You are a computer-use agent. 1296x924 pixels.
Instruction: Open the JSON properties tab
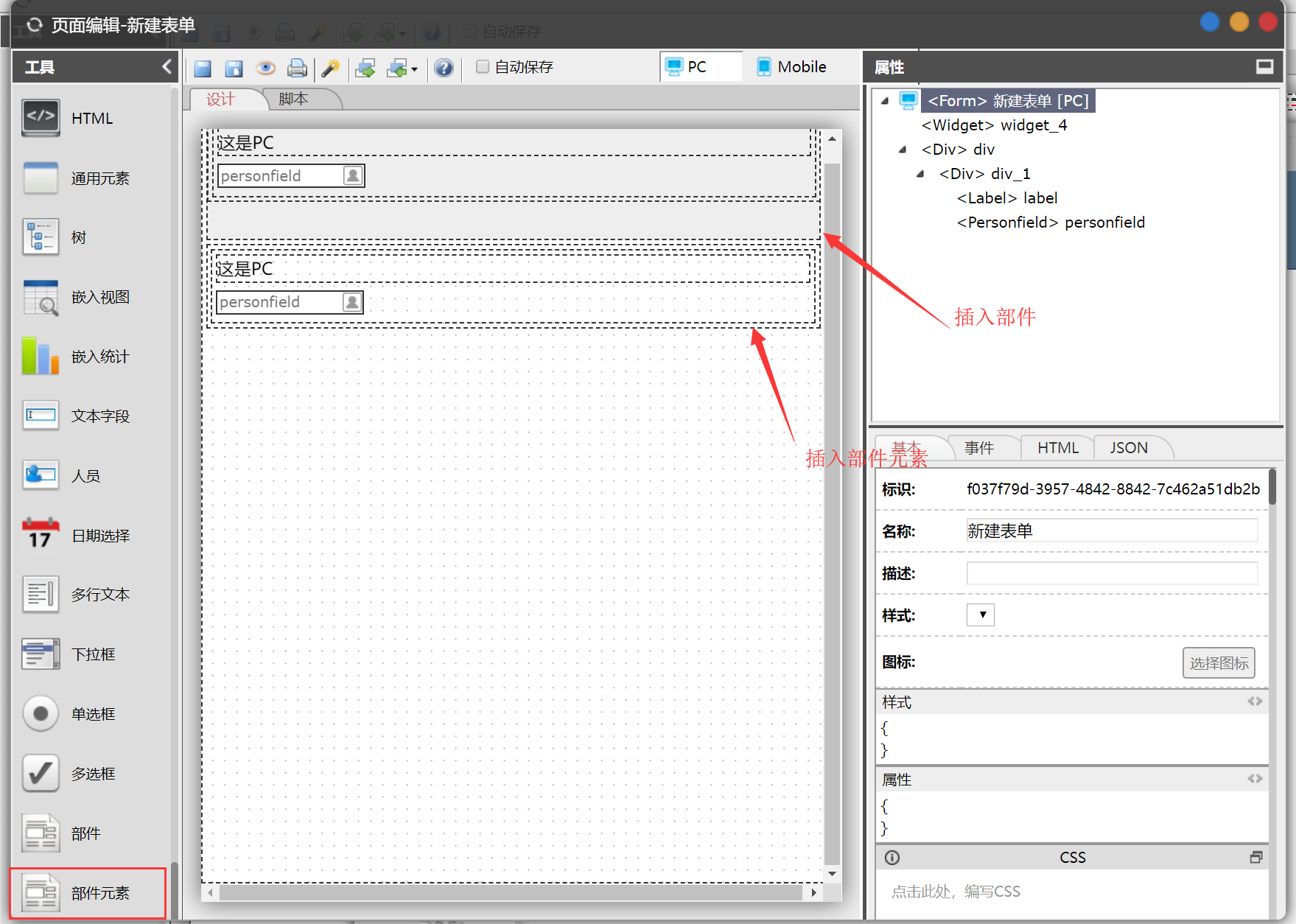coord(1129,447)
